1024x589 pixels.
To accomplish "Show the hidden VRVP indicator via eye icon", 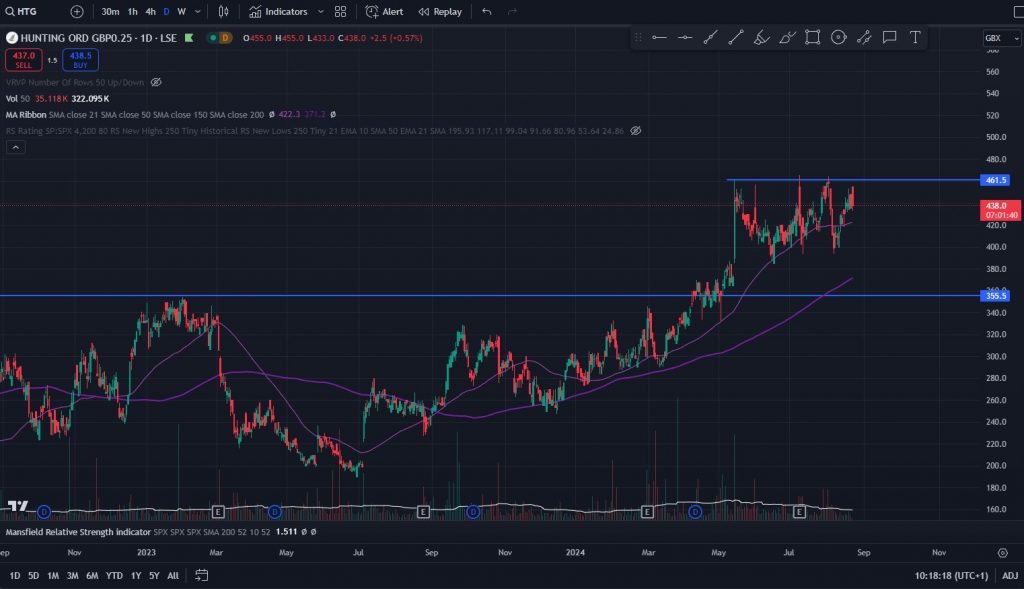I will point(156,82).
